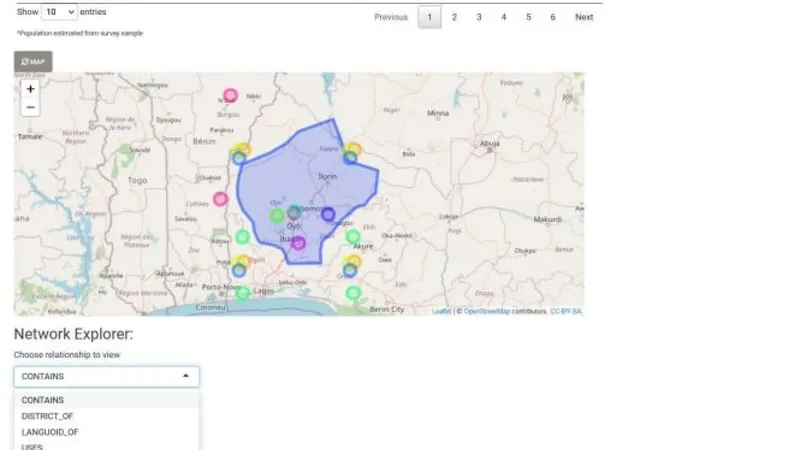Select page 1 in pagination
Viewport: 800px width, 450px height.
click(x=429, y=17)
